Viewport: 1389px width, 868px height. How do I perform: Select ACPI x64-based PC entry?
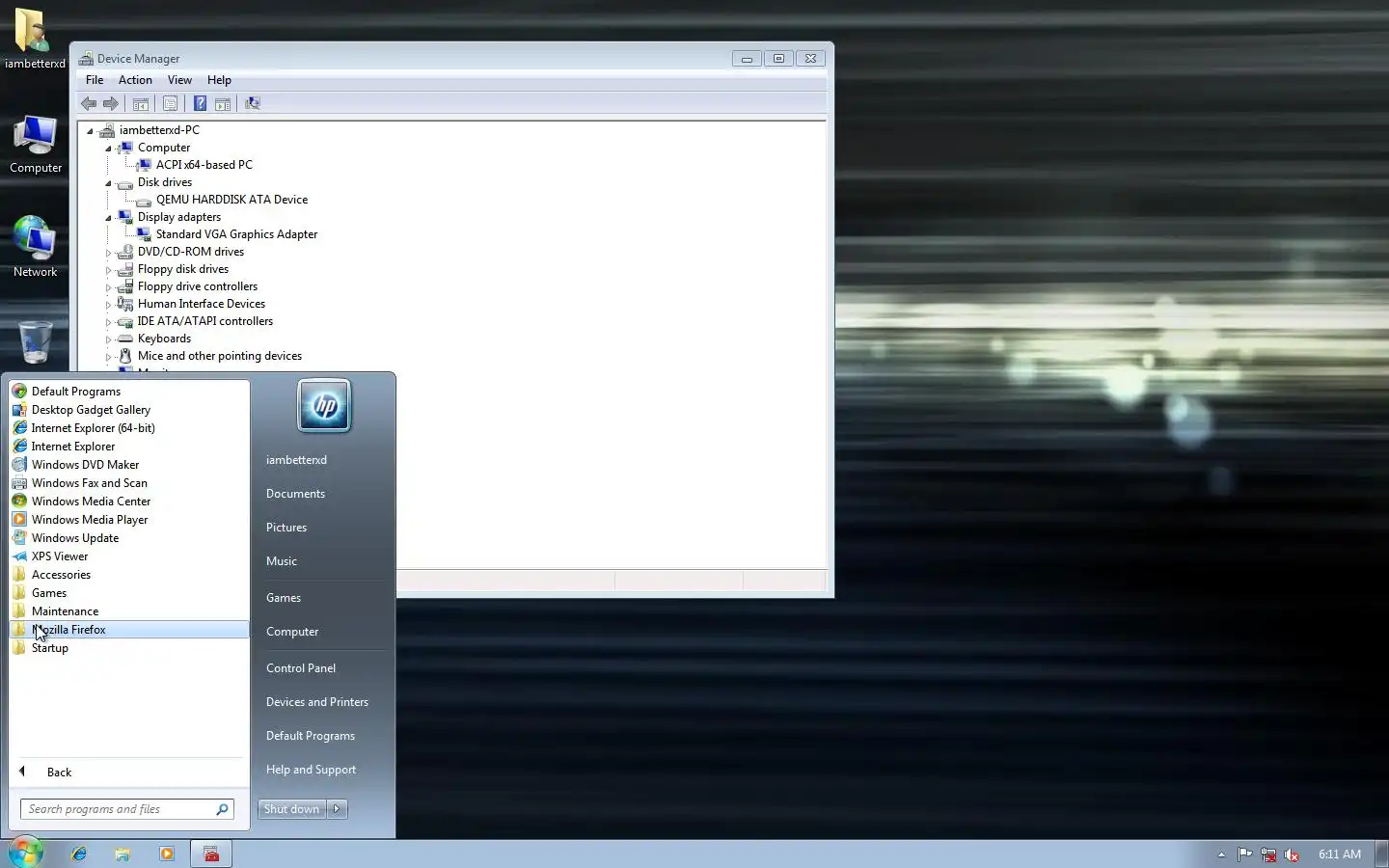click(204, 165)
